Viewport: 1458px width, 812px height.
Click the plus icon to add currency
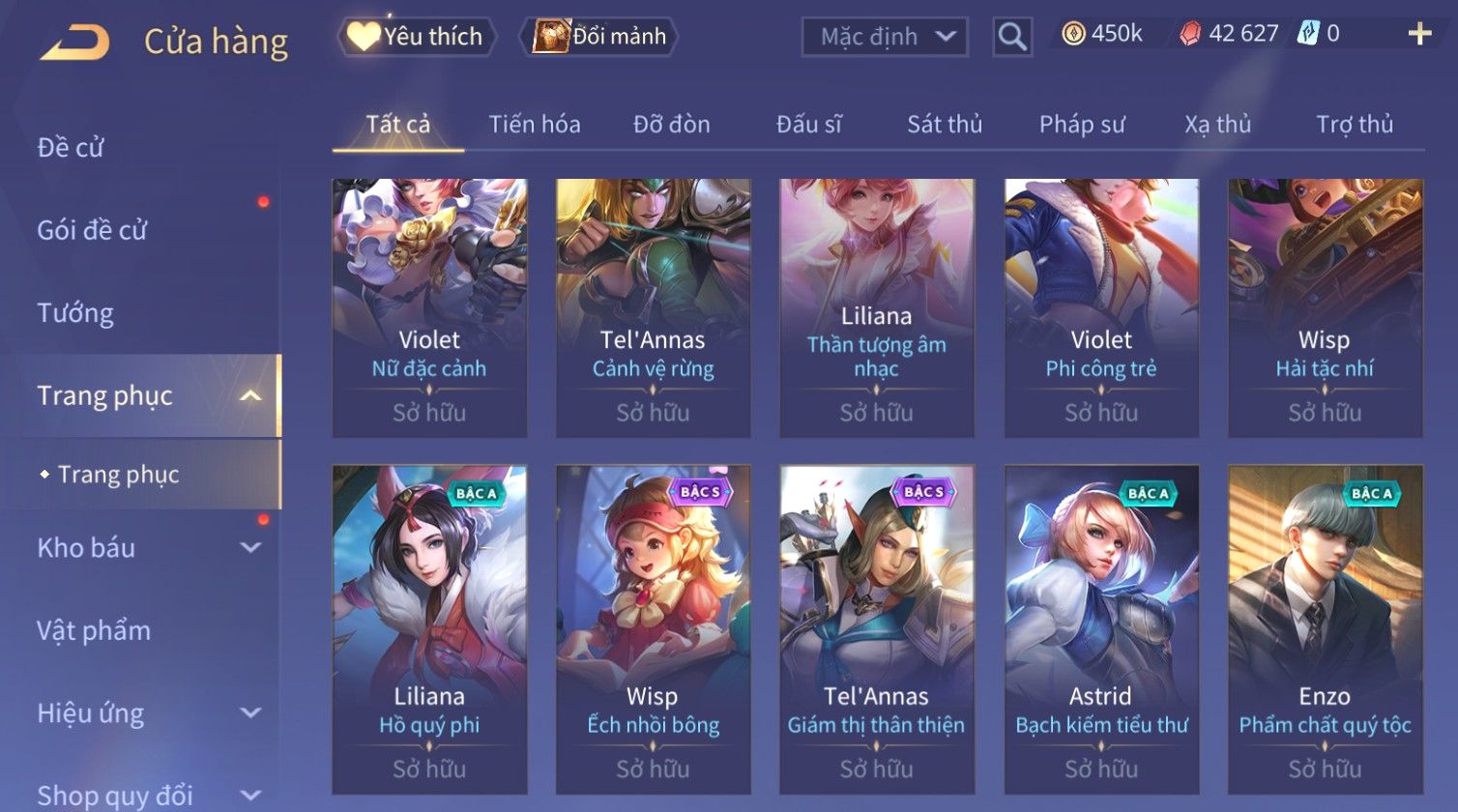pos(1419,35)
